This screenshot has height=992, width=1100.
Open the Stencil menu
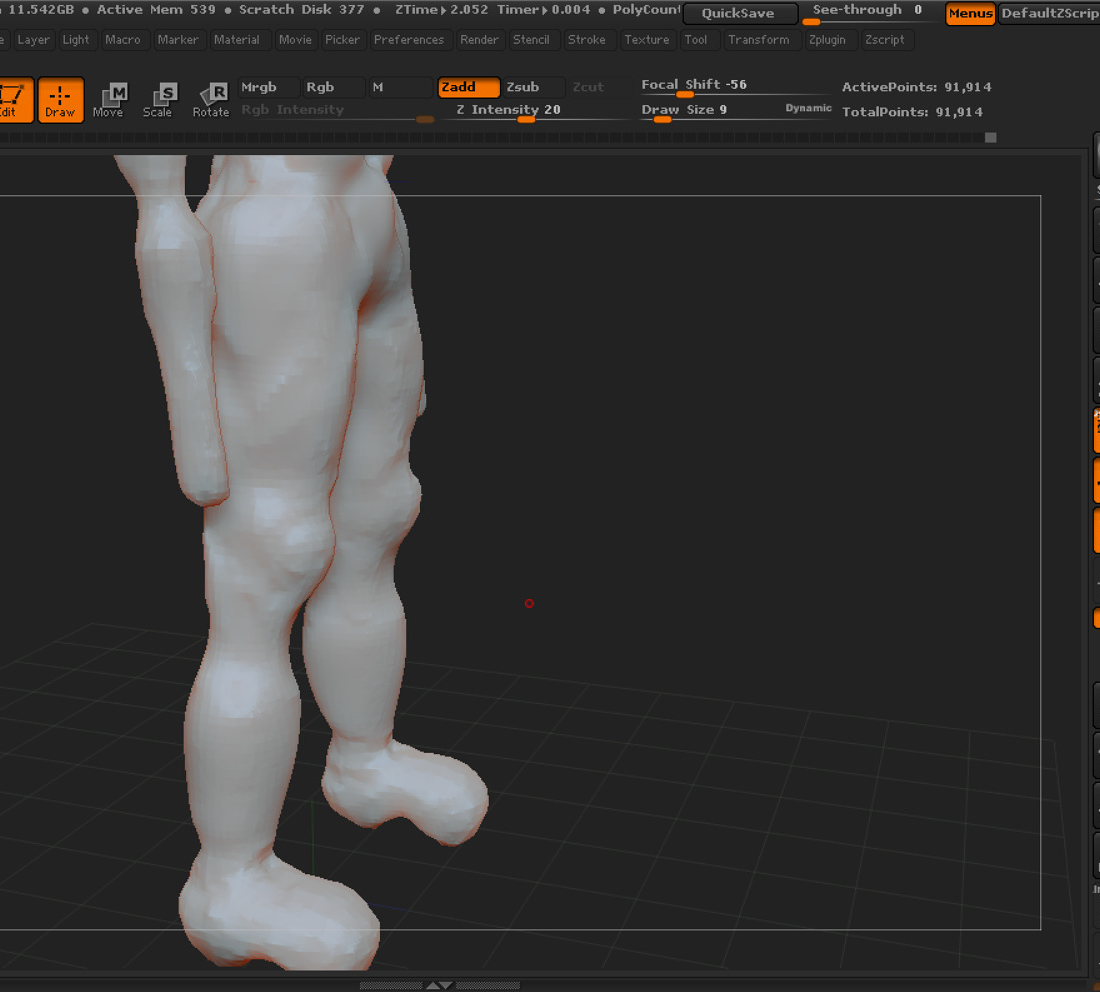[x=531, y=40]
